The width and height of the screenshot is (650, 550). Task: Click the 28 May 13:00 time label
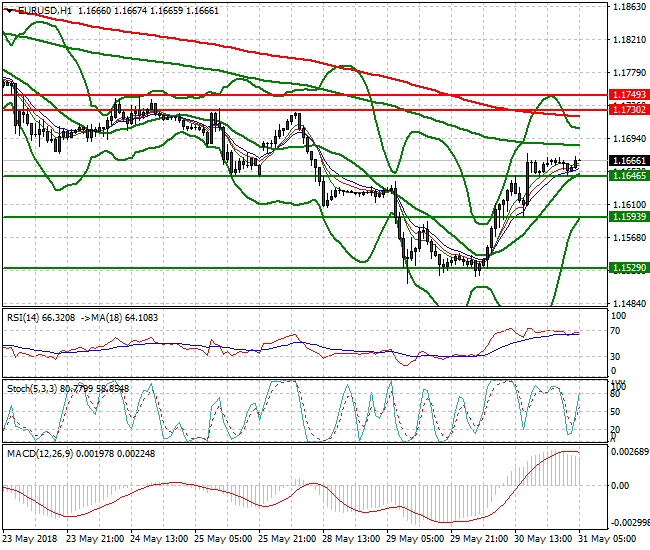coord(352,539)
